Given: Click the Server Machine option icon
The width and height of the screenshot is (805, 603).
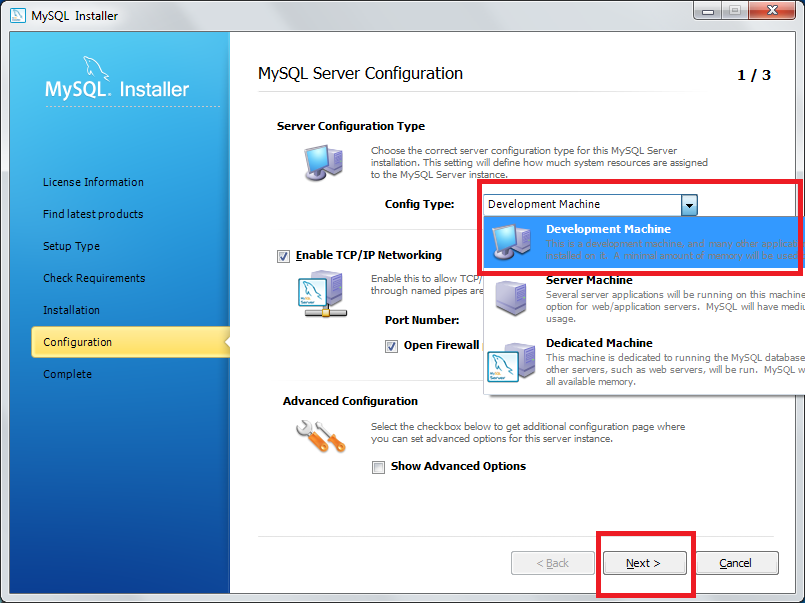Looking at the screenshot, I should (x=511, y=298).
